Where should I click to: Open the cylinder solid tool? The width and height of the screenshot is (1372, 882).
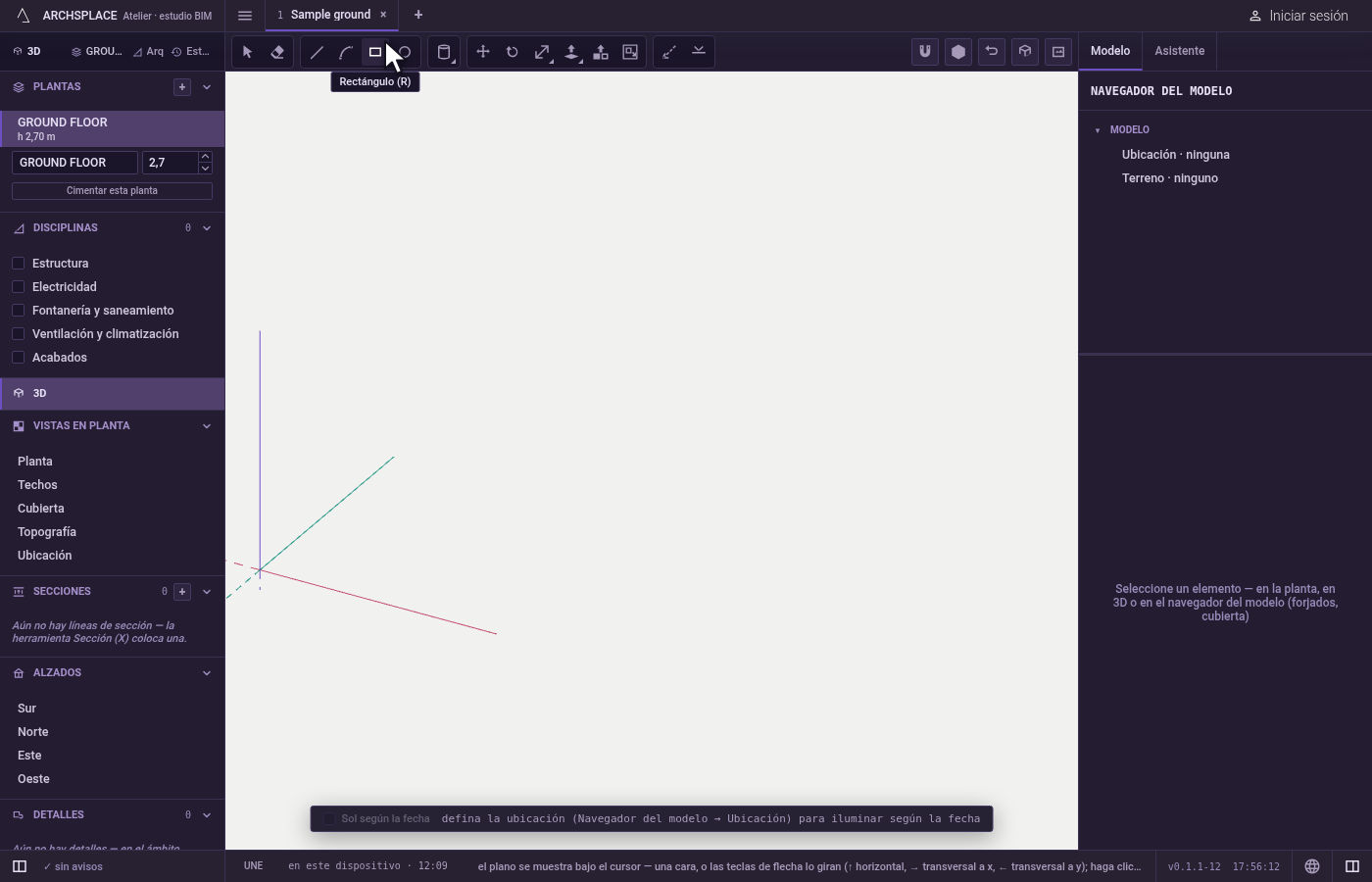444,52
